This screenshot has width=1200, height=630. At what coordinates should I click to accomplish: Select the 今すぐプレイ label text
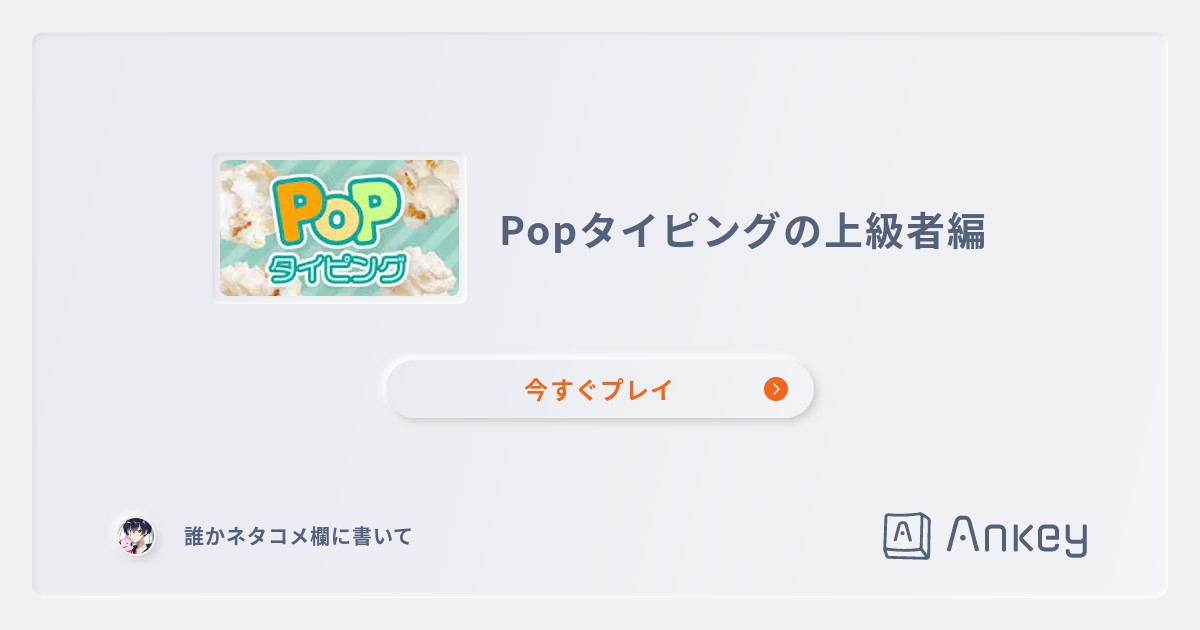tap(597, 390)
